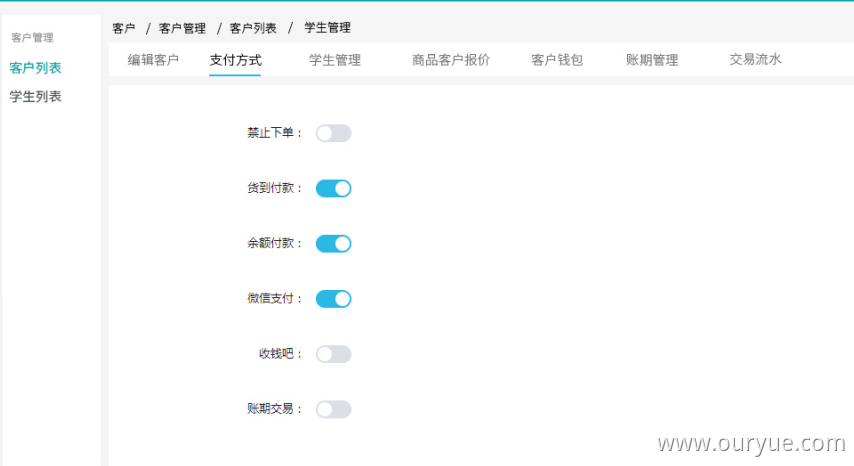
Task: Go to 客户列表 via the breadcrumb
Action: coord(253,28)
